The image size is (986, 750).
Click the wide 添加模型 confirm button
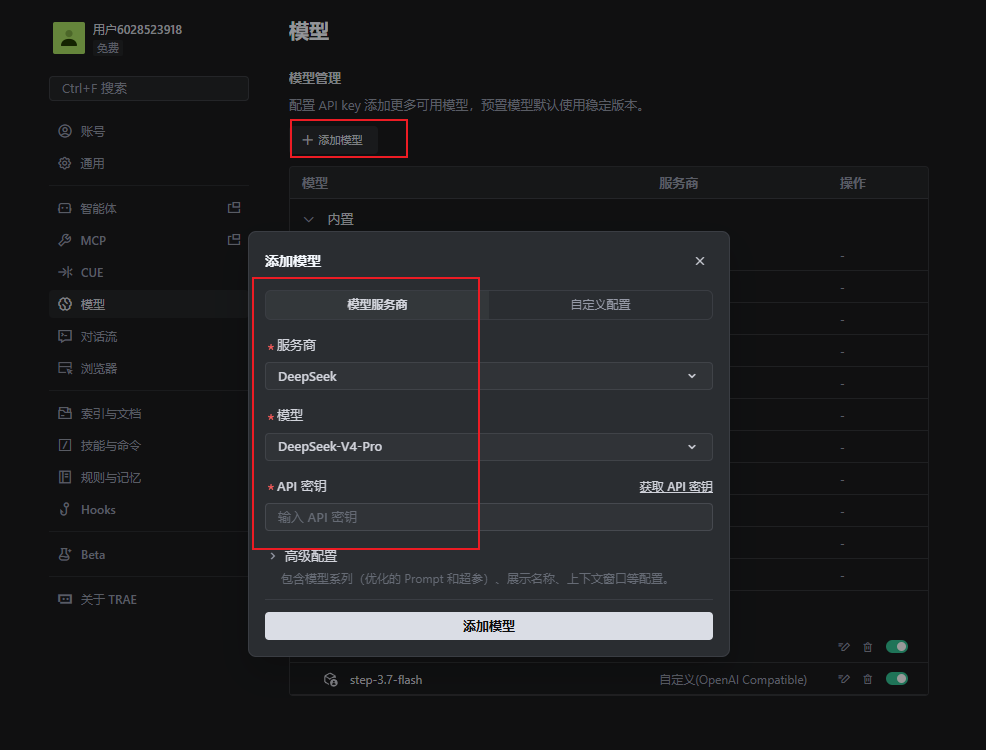click(489, 626)
